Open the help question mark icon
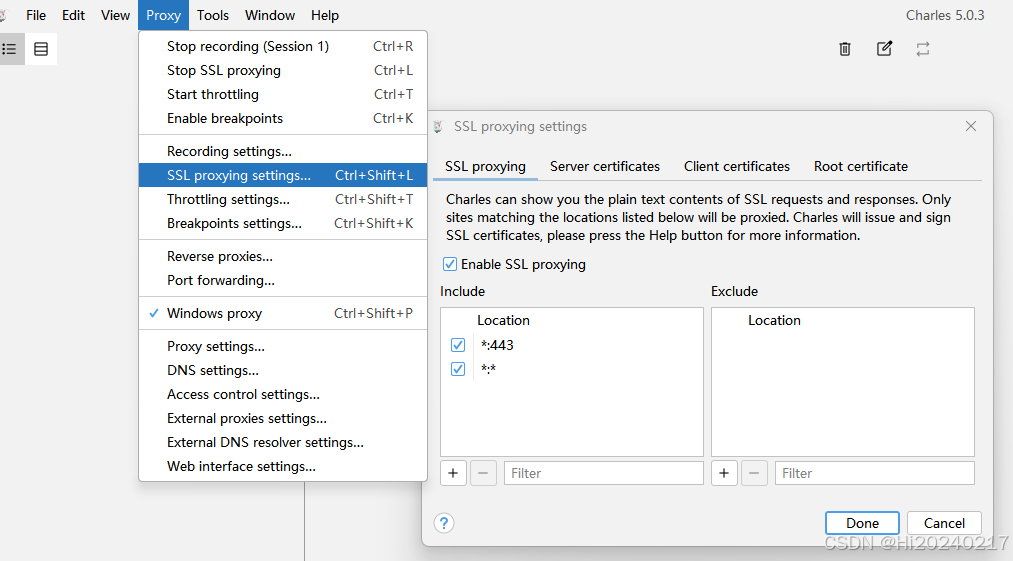Viewport: 1013px width, 561px height. point(444,523)
